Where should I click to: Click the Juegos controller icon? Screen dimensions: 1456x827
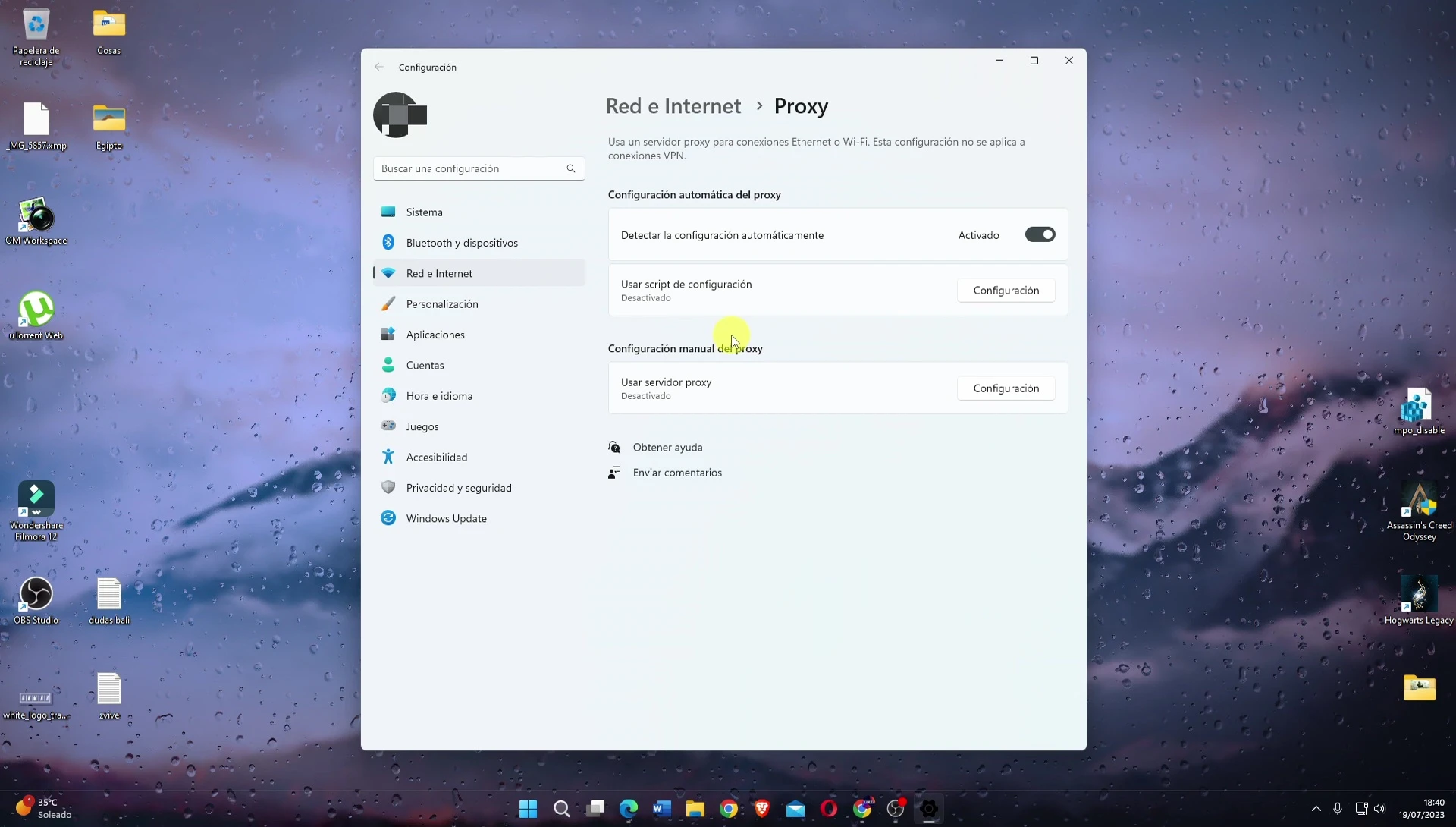pyautogui.click(x=388, y=426)
